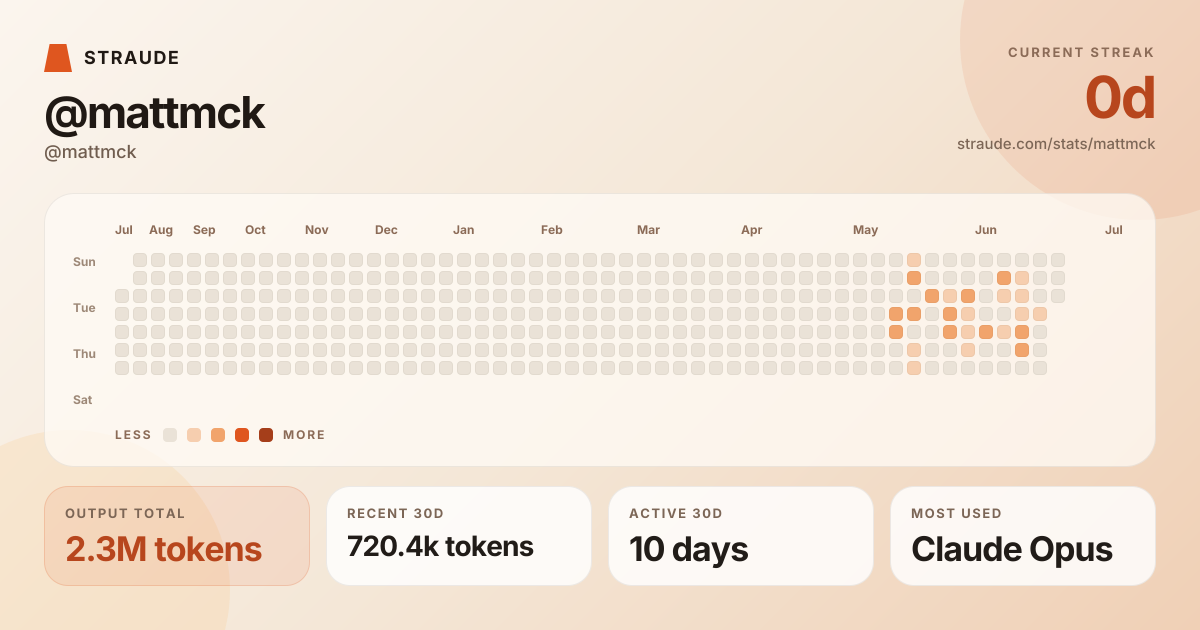This screenshot has height=630, width=1200.
Task: Click the Jun month label
Action: point(986,230)
